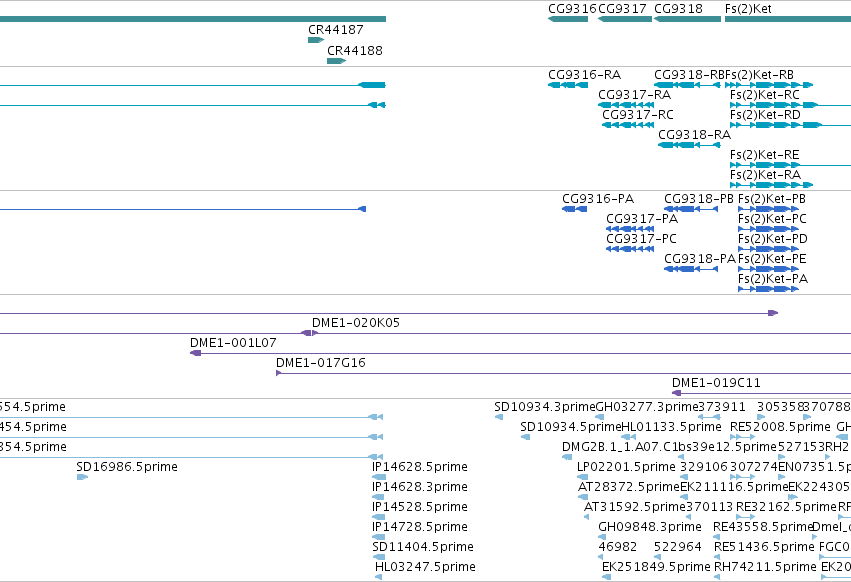
Task: Click the DME1-001L07 BAC clone
Action: click(520, 353)
